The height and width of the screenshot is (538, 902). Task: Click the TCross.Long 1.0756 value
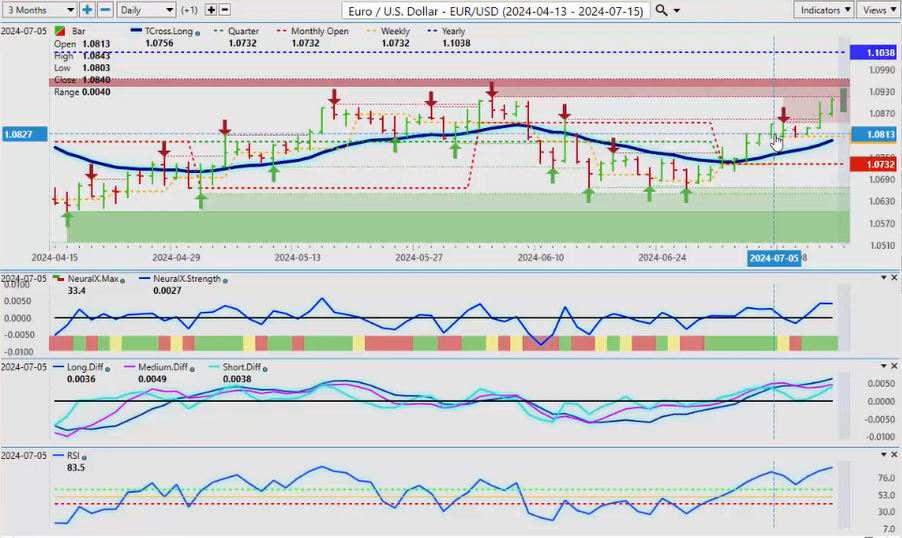pyautogui.click(x=159, y=43)
